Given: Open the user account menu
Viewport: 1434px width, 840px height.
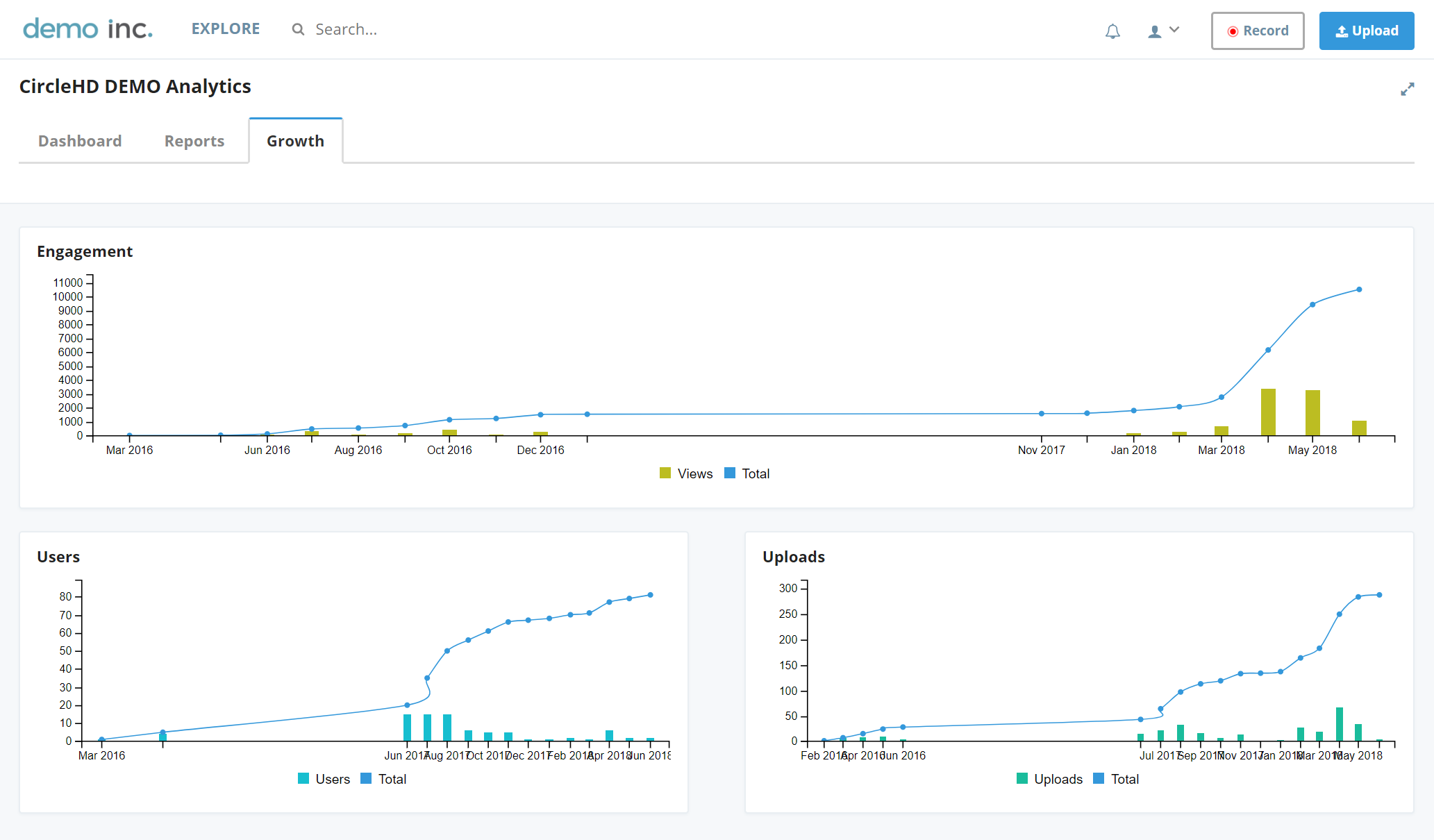Looking at the screenshot, I should click(1163, 31).
